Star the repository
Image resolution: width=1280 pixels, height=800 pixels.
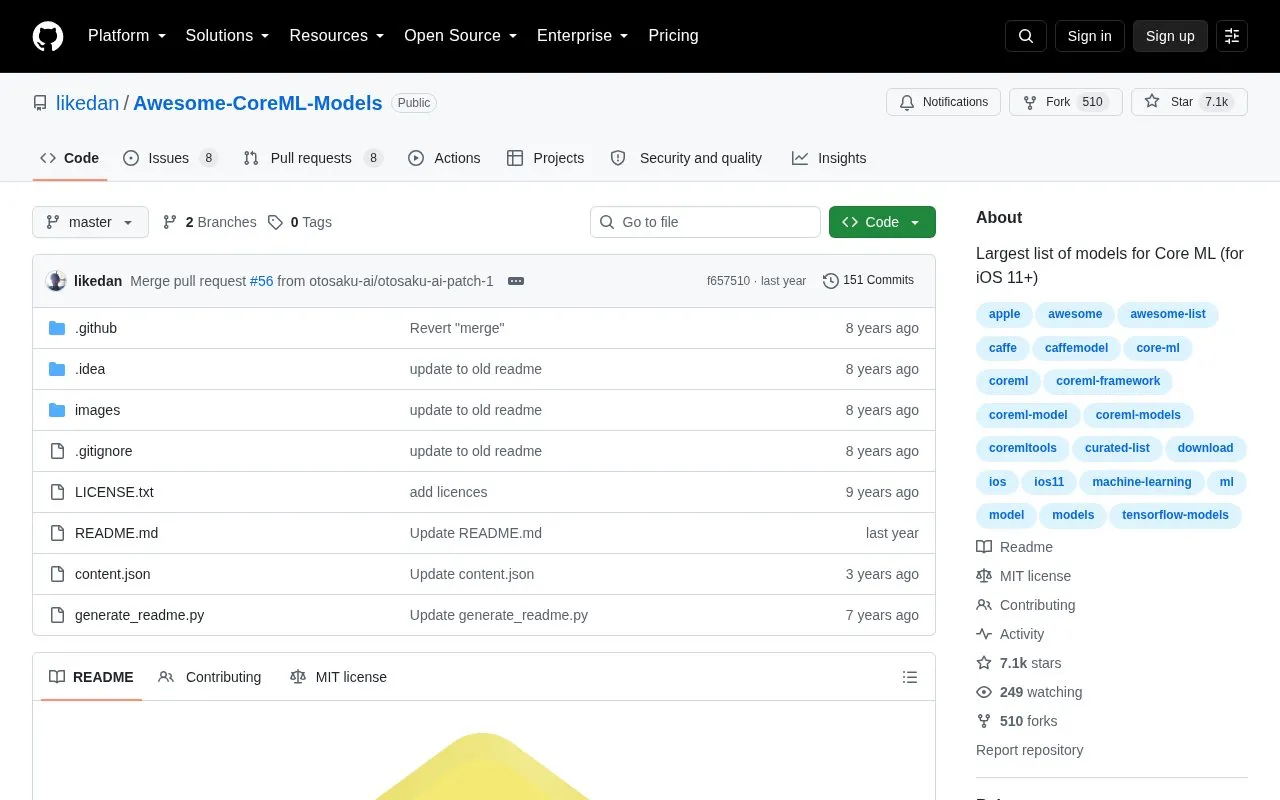(x=1189, y=102)
